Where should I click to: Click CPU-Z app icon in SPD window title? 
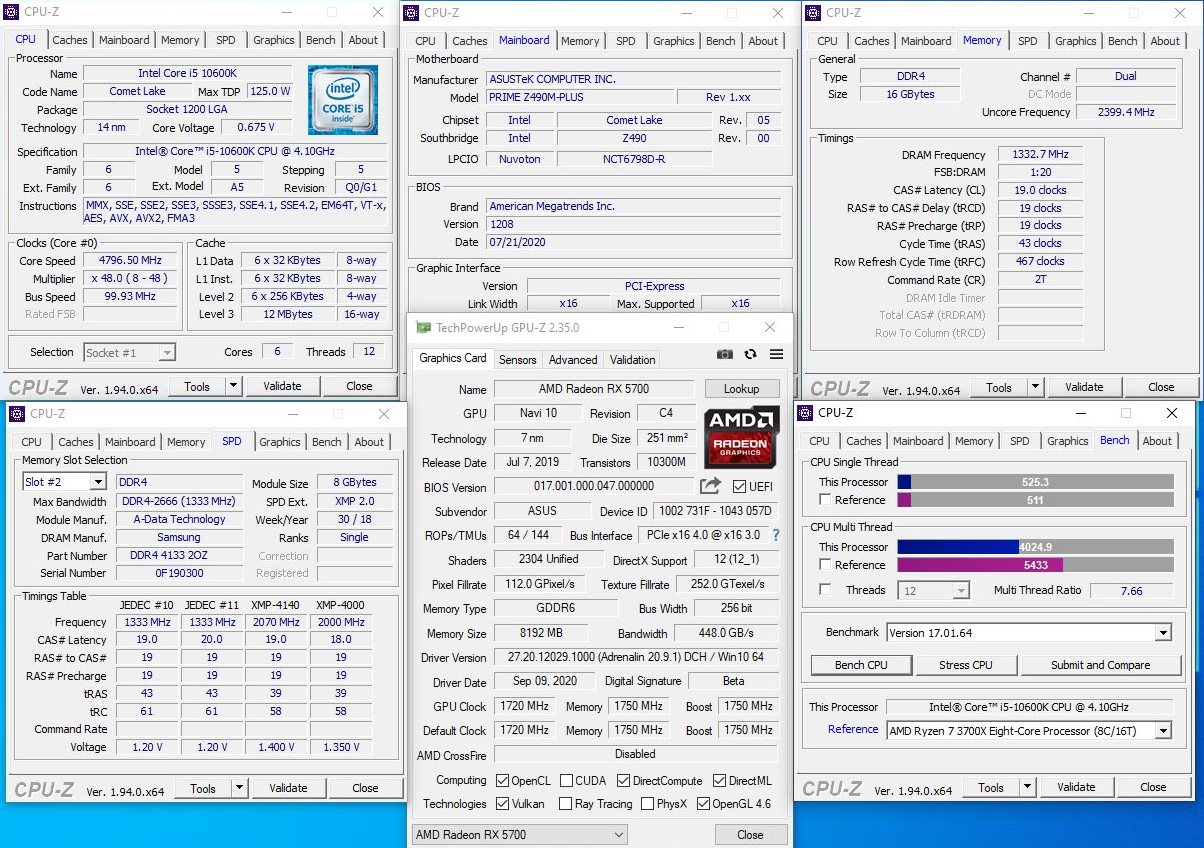[17, 413]
